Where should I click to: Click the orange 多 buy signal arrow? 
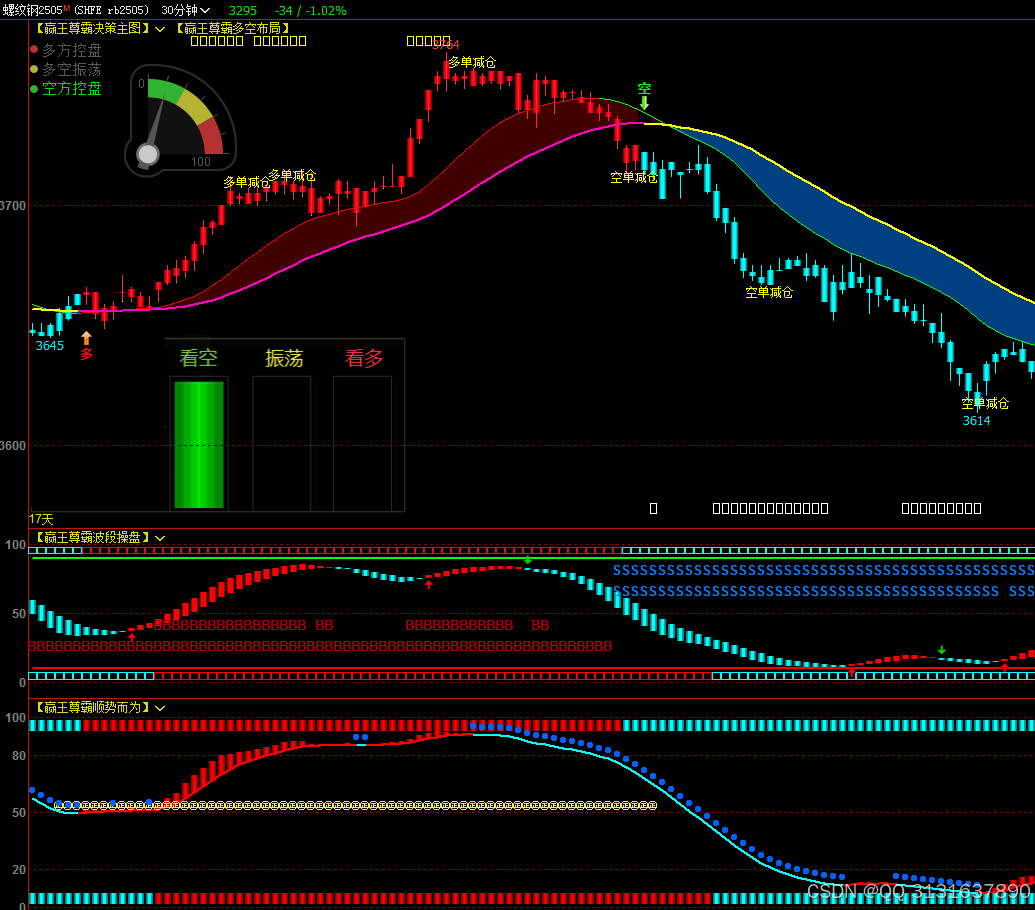click(86, 338)
